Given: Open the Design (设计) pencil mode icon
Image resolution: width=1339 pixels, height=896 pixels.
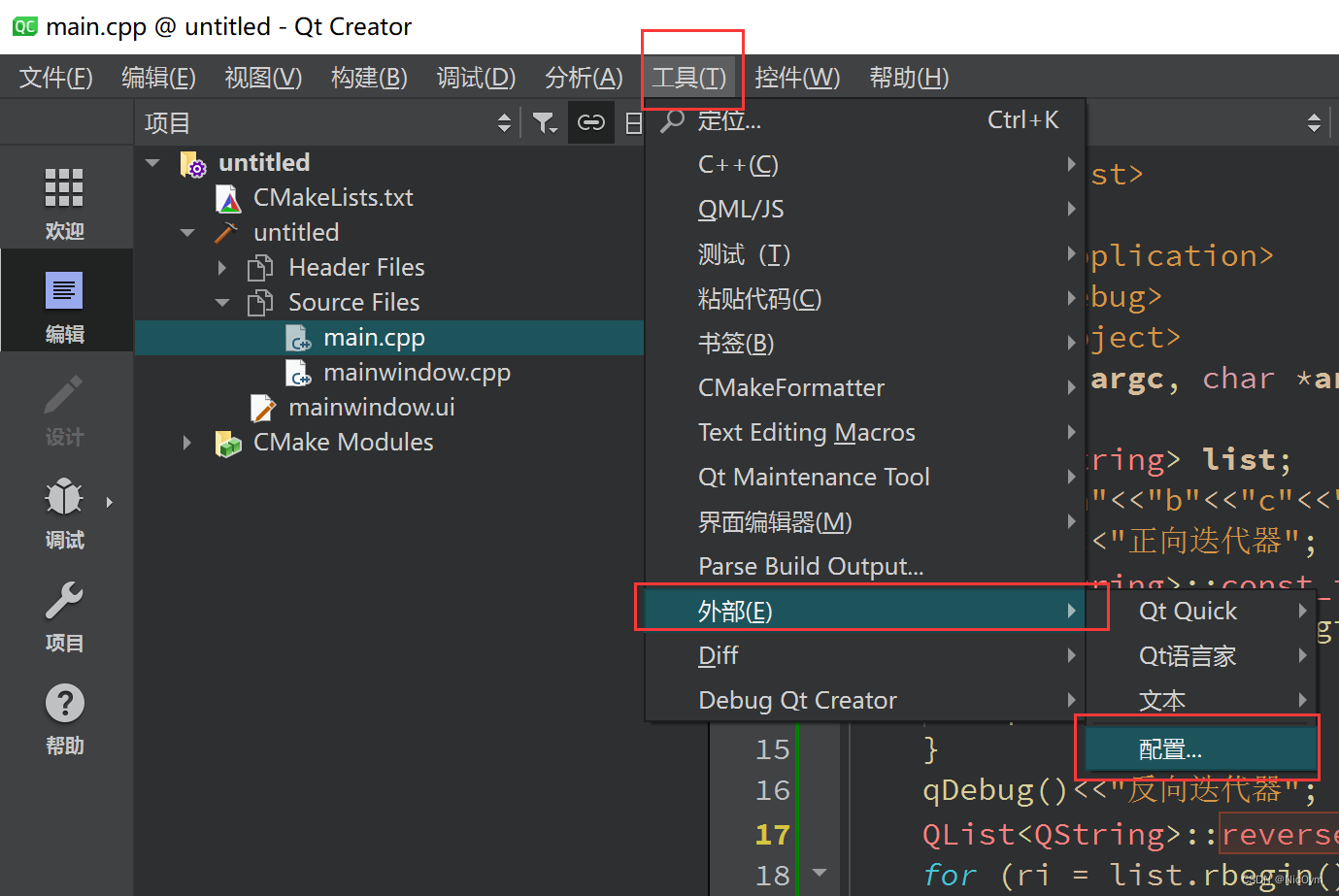Looking at the screenshot, I should [64, 408].
